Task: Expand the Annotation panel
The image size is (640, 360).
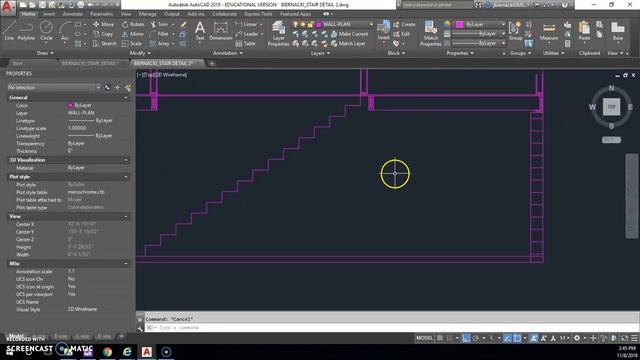Action: (228, 53)
